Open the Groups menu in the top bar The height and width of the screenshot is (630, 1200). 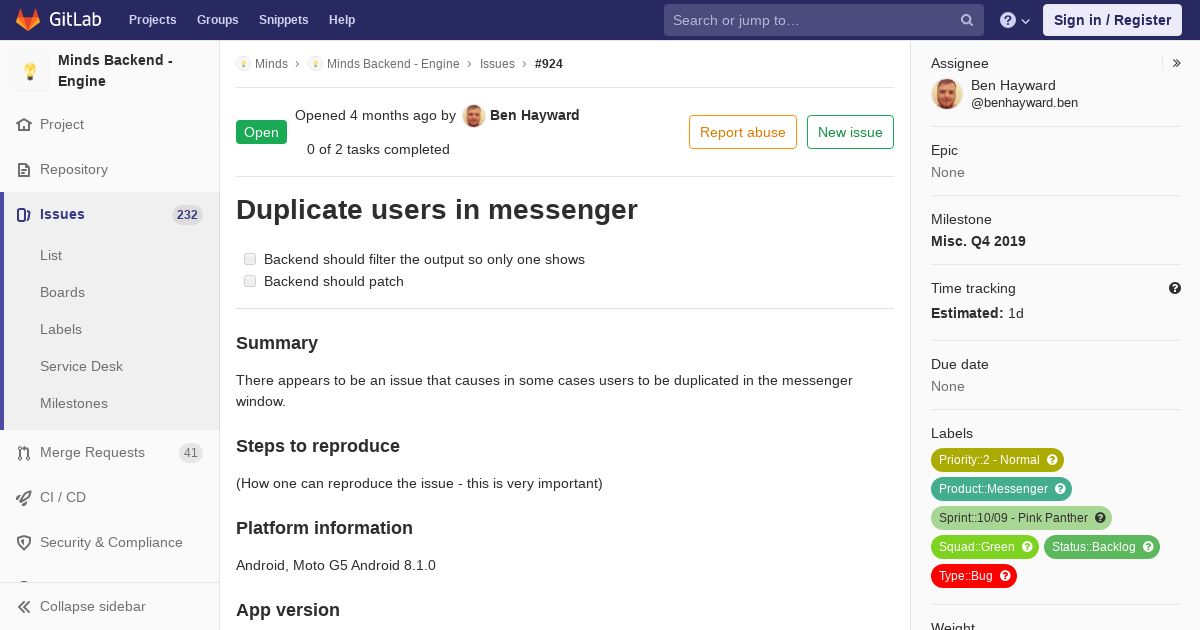click(x=217, y=20)
